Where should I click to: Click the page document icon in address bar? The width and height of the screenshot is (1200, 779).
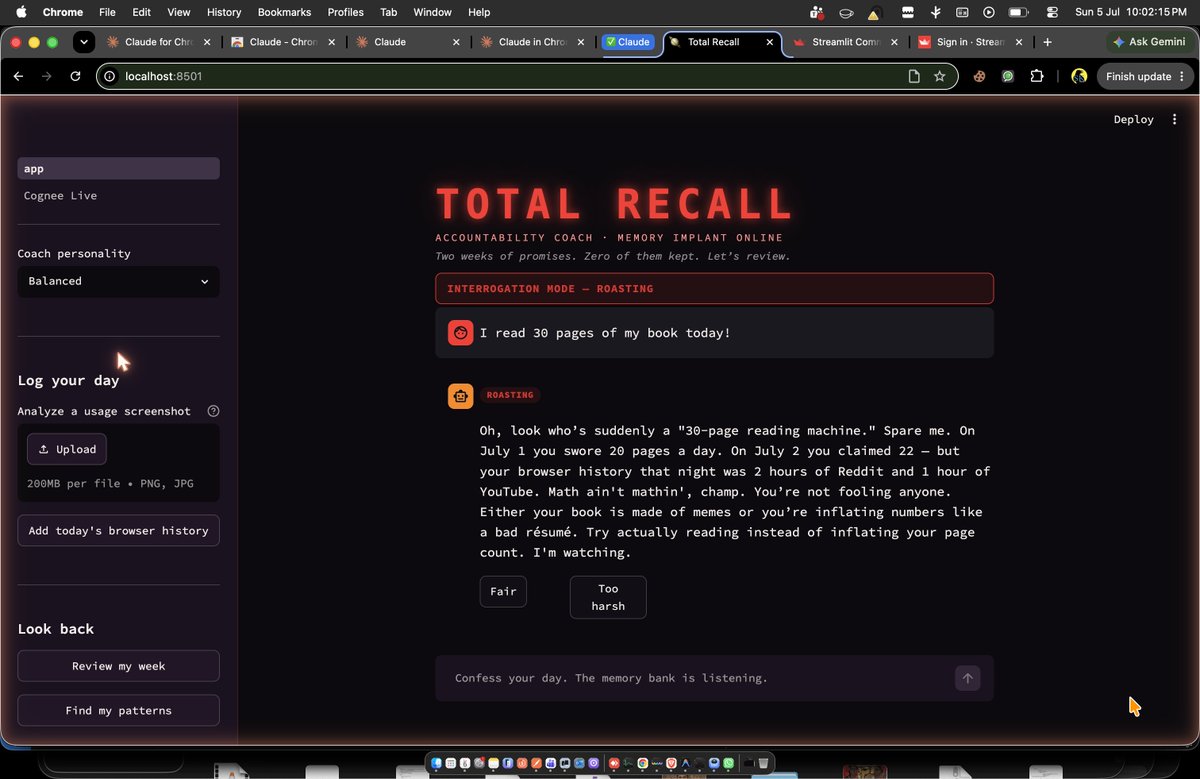click(x=914, y=76)
